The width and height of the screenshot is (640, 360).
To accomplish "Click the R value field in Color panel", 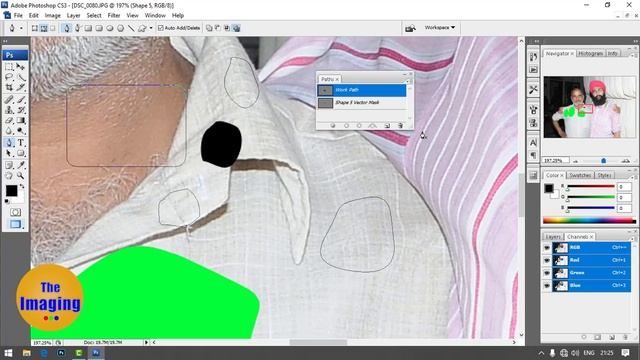I will tap(624, 187).
